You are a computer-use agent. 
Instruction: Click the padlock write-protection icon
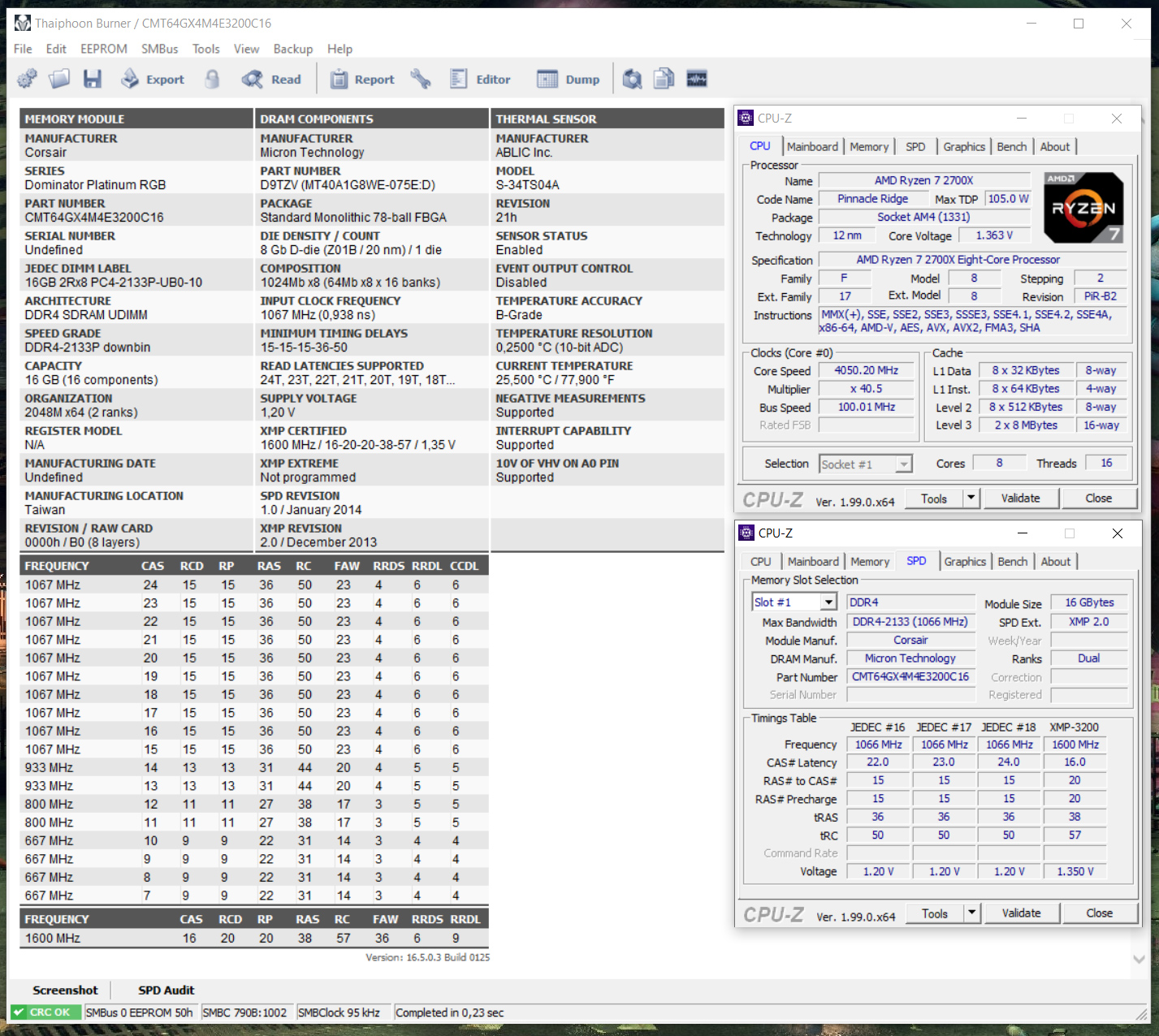[212, 79]
